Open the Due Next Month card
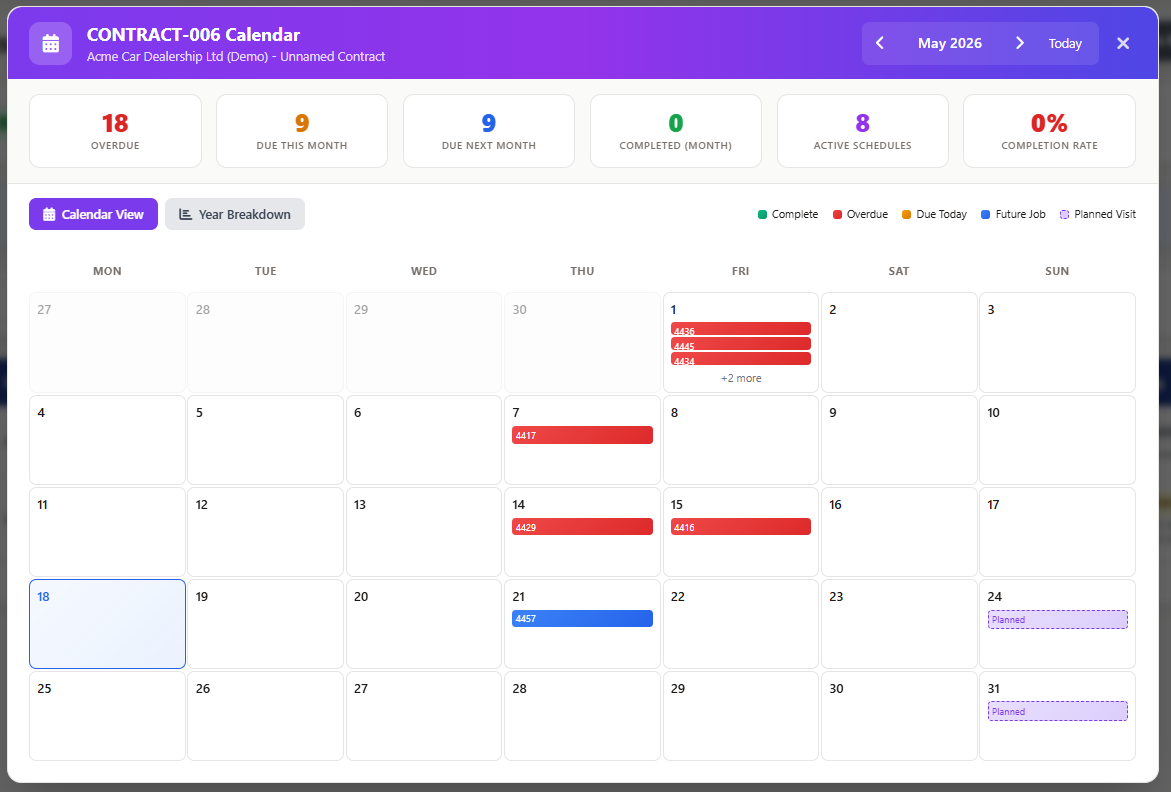The height and width of the screenshot is (792, 1171). (x=488, y=131)
